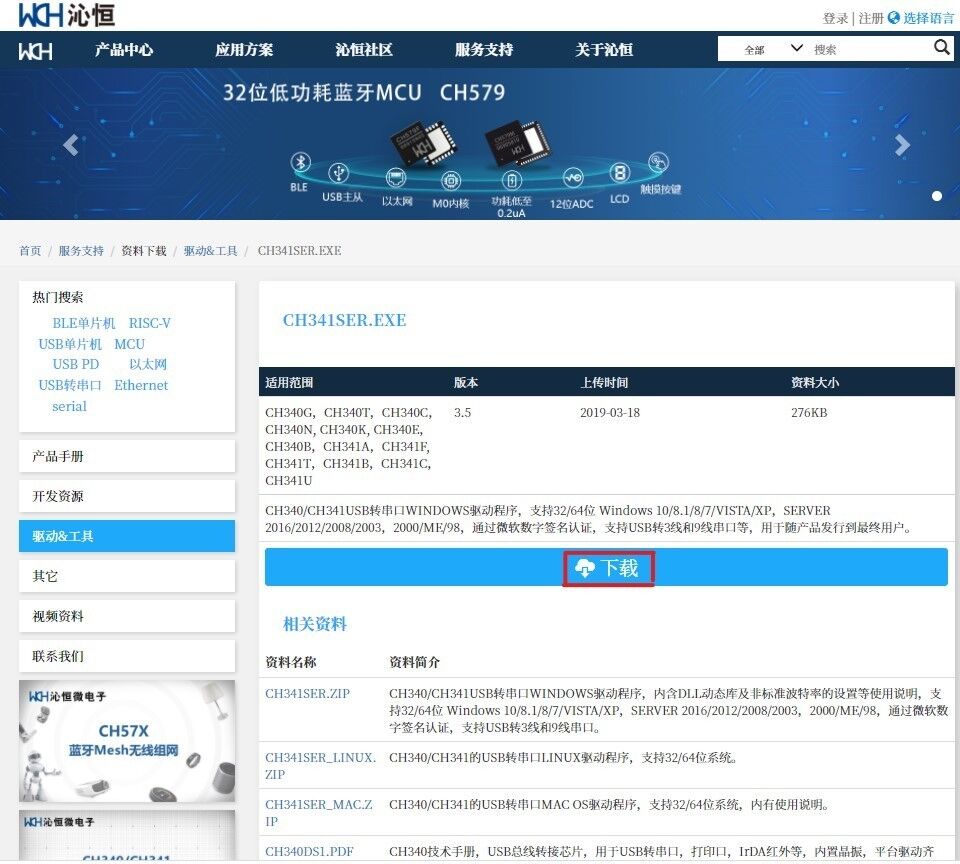The height and width of the screenshot is (864, 960).
Task: Show next banner with right arrow
Action: (902, 145)
